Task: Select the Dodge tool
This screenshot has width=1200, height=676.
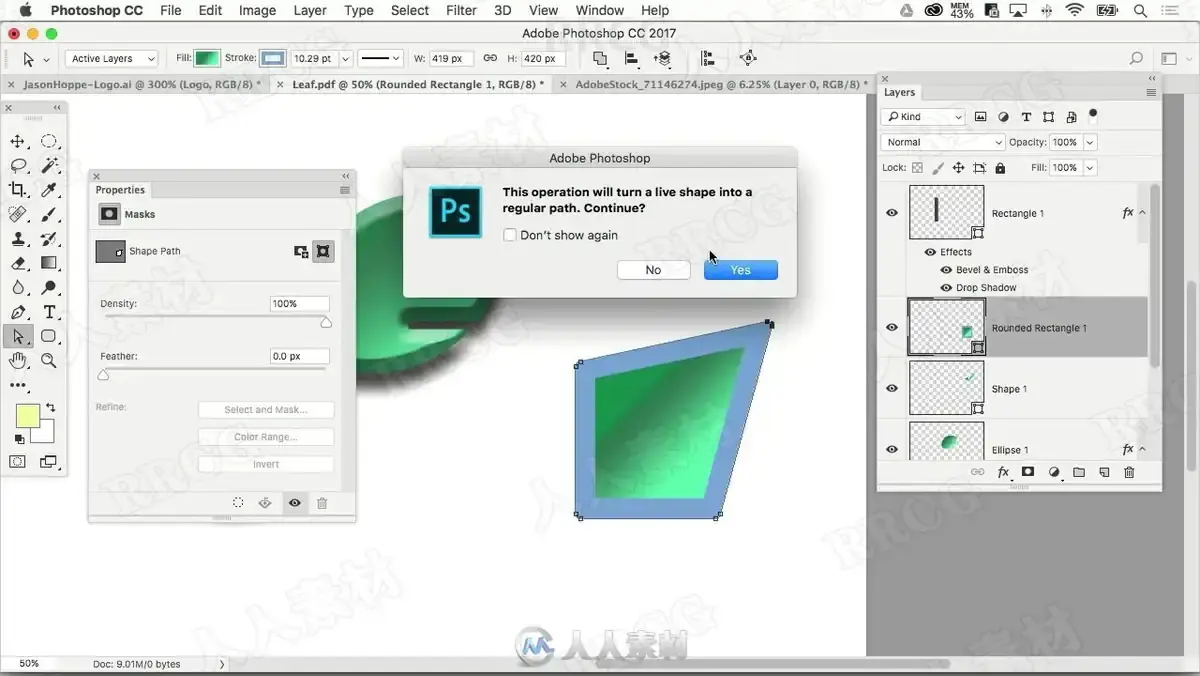Action: tap(48, 288)
